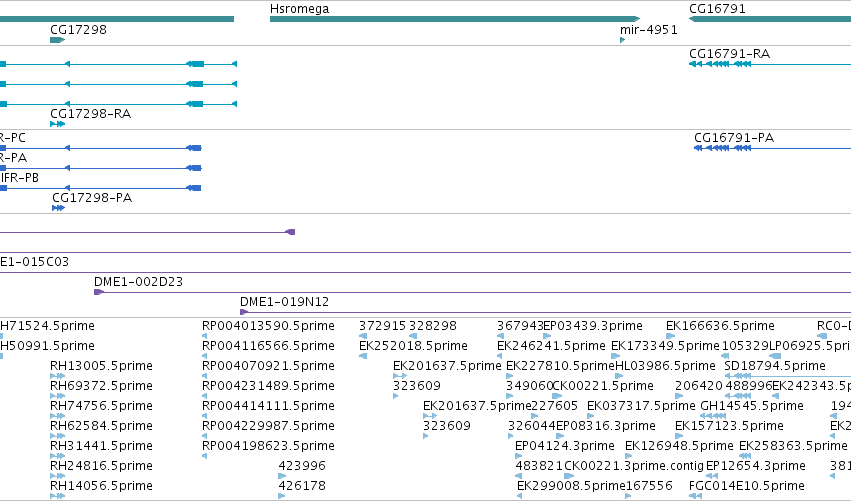Select the RP004198623.5prime feature label
851x501 pixels.
[x=268, y=446]
